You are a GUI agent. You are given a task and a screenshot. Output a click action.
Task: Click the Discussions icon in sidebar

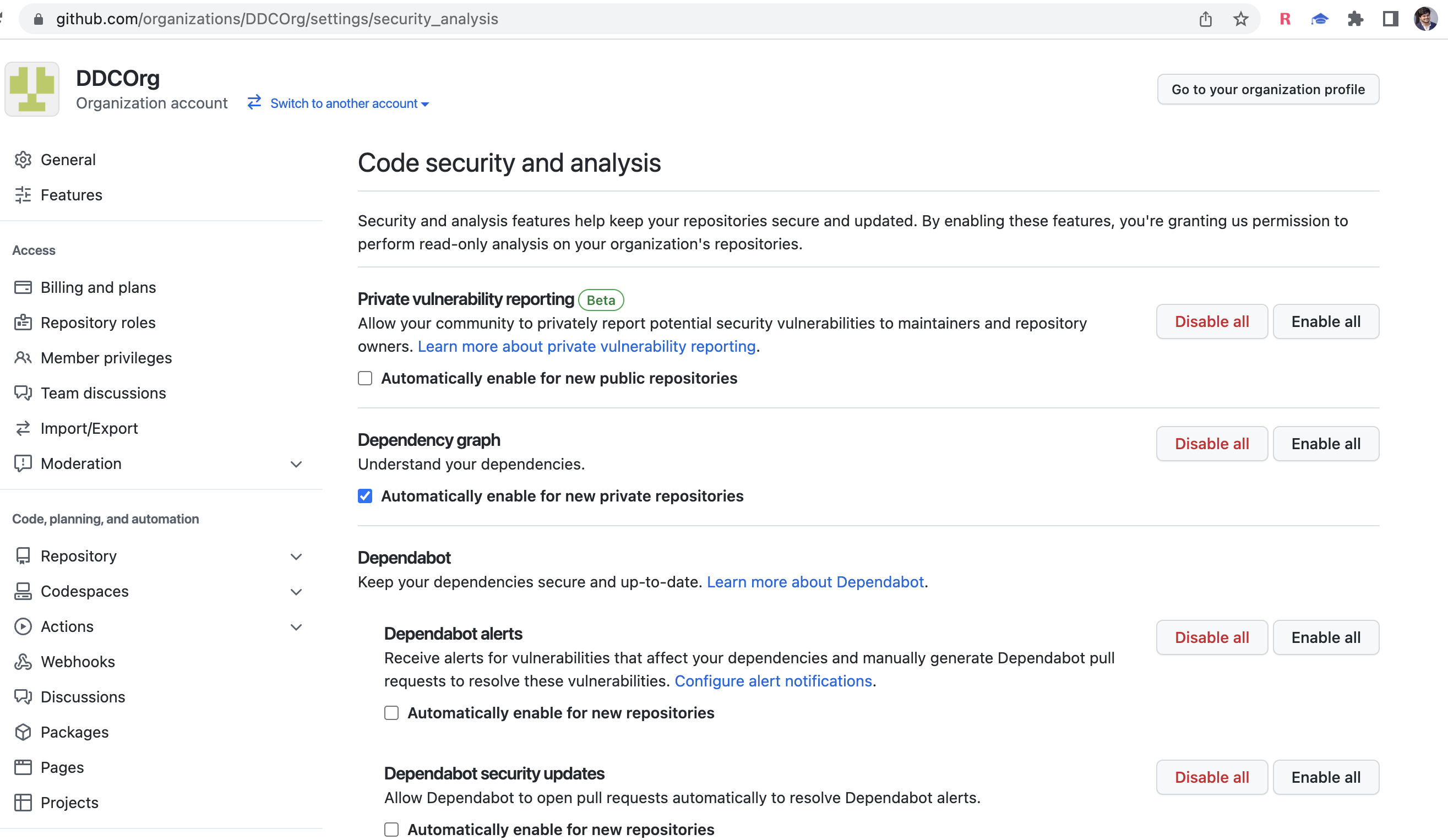point(23,697)
